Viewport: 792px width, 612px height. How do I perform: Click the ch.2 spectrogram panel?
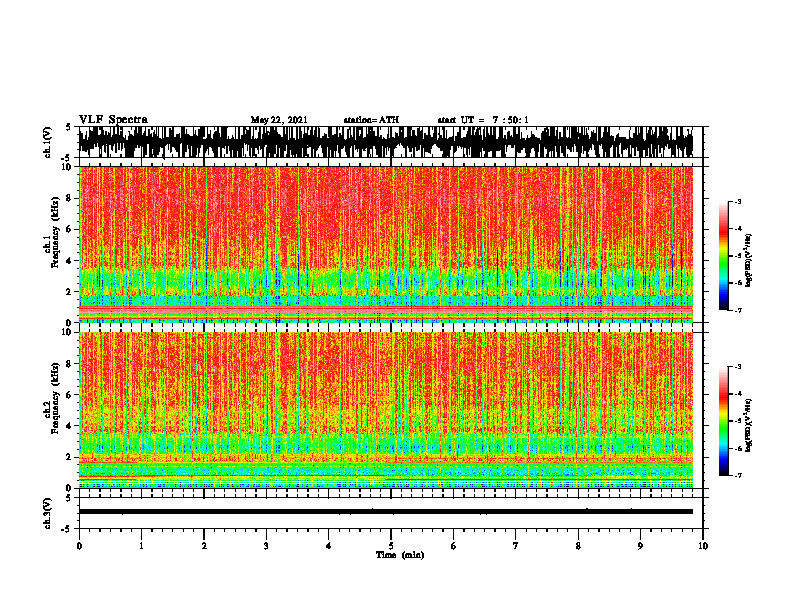386,410
